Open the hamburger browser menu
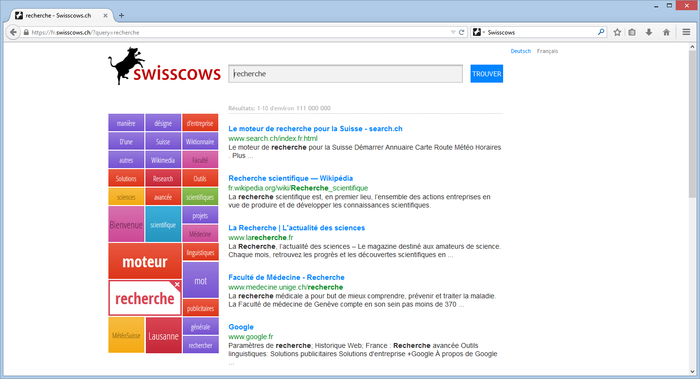Image resolution: width=700 pixels, height=379 pixels. click(x=686, y=32)
